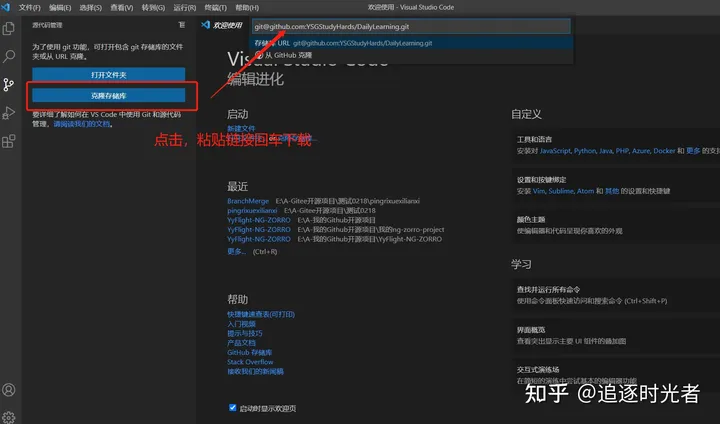
Task: Click the Azure link under 工具和语言
Action: 641,151
